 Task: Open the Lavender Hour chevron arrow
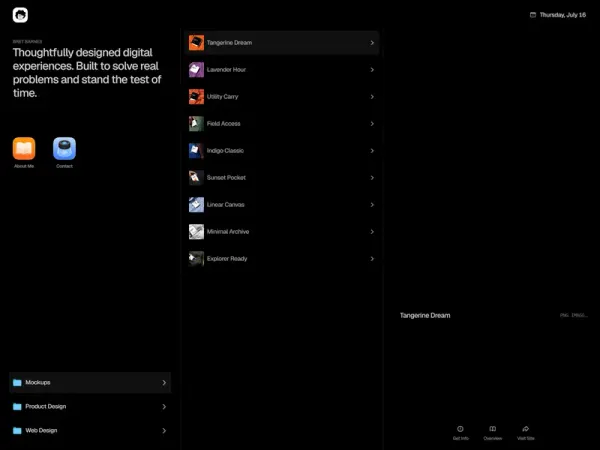pos(372,70)
